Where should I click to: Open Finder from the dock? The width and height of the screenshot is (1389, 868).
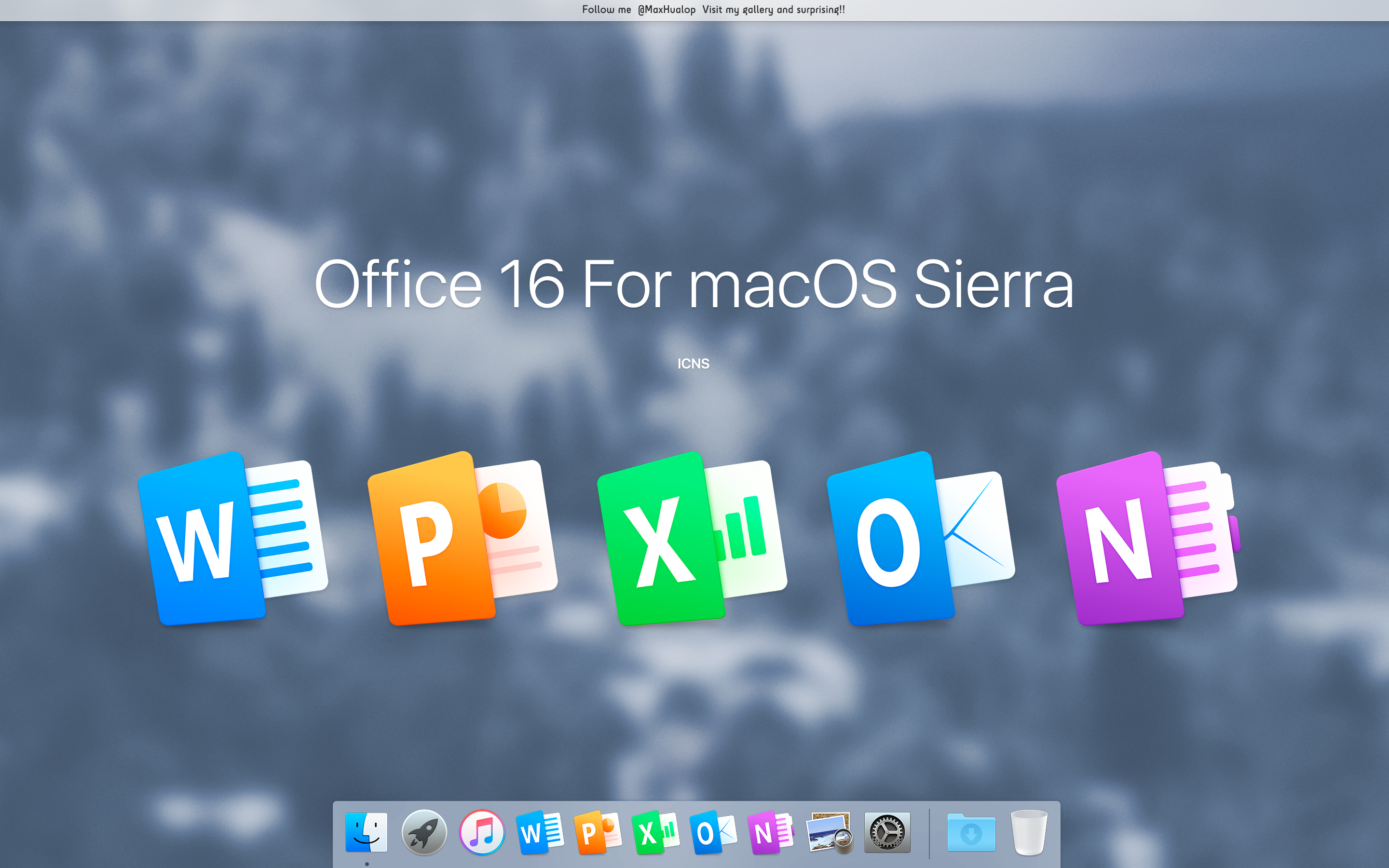[x=366, y=832]
